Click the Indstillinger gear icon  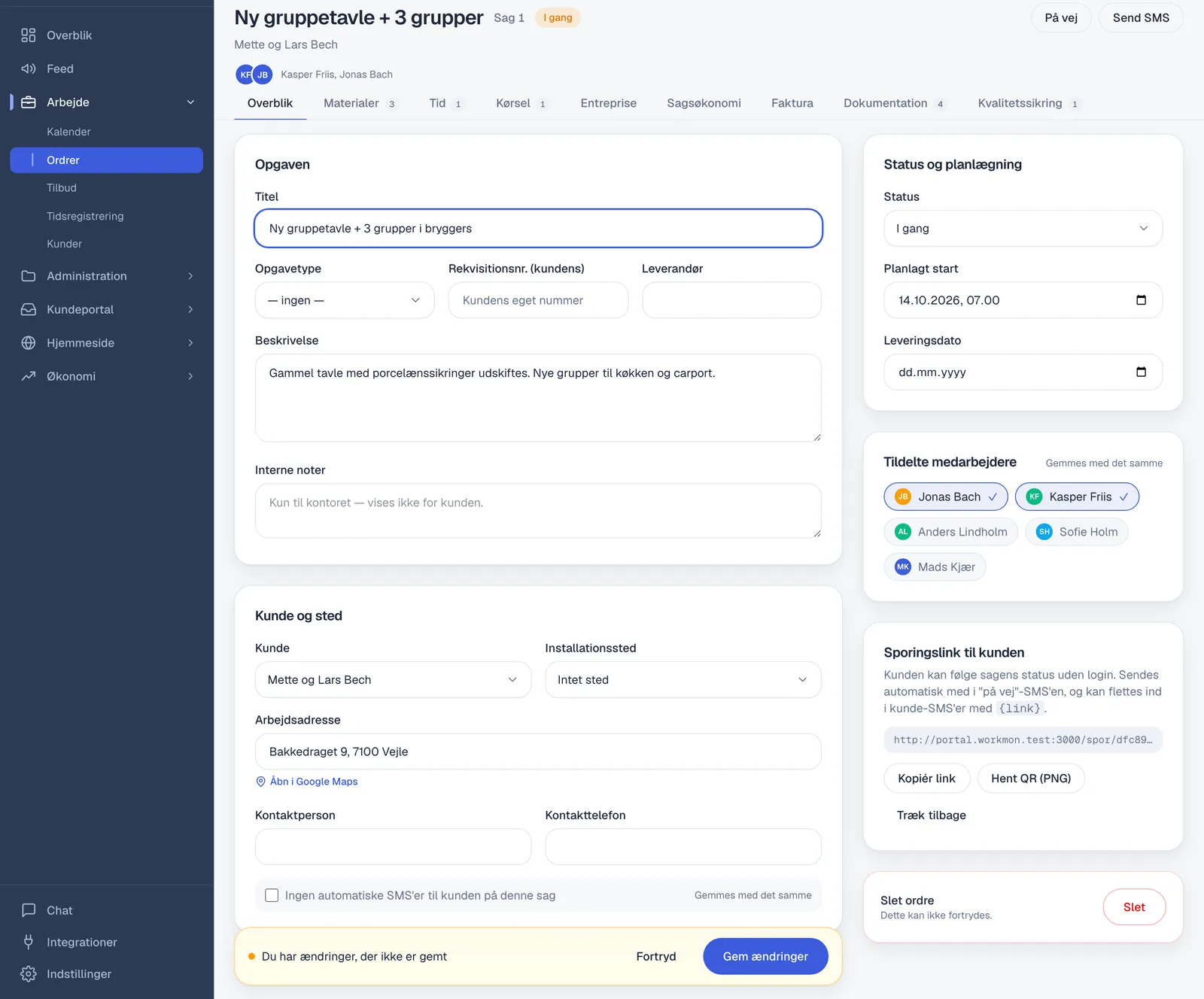point(29,973)
